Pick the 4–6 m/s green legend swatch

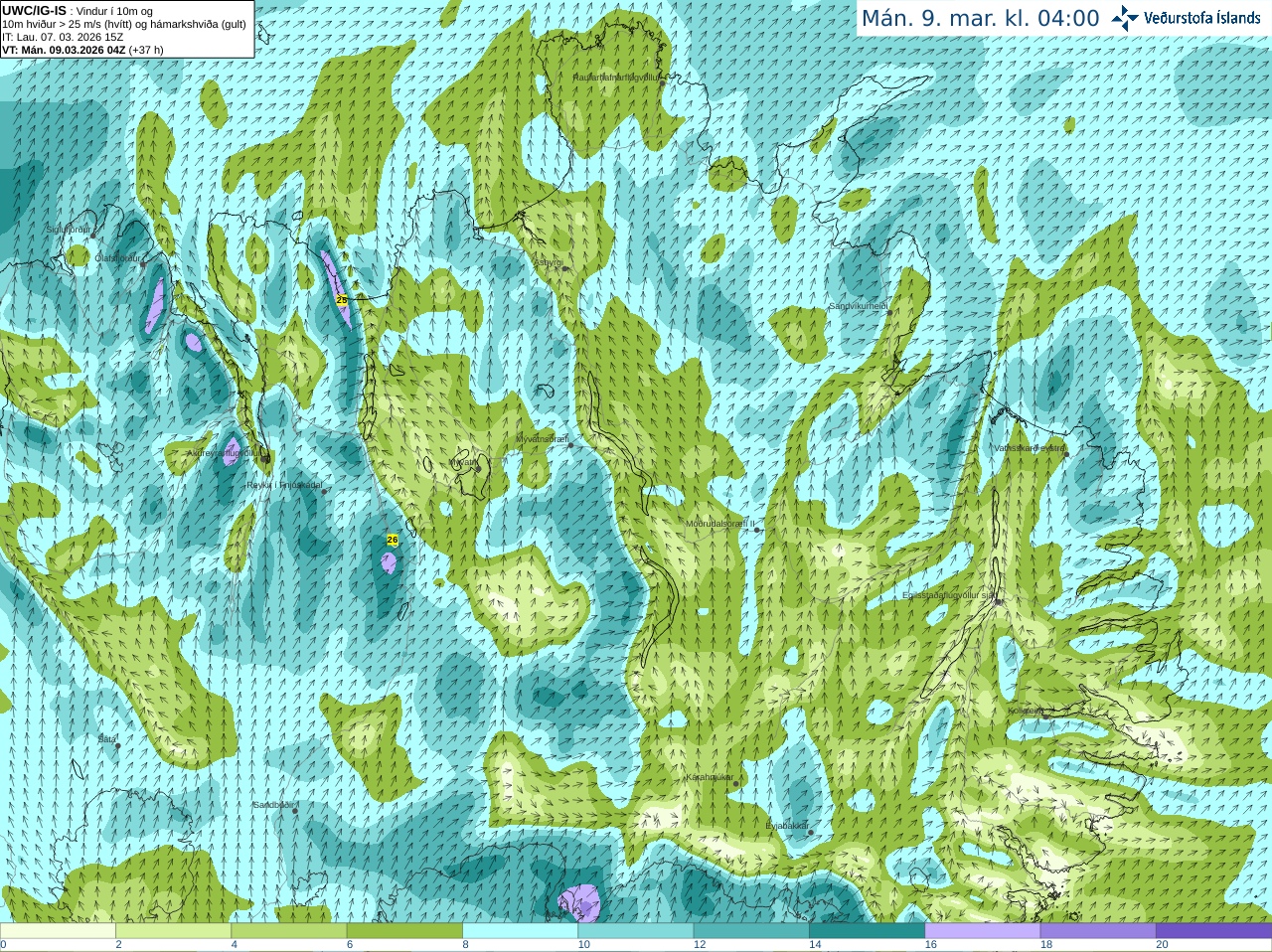click(x=289, y=931)
